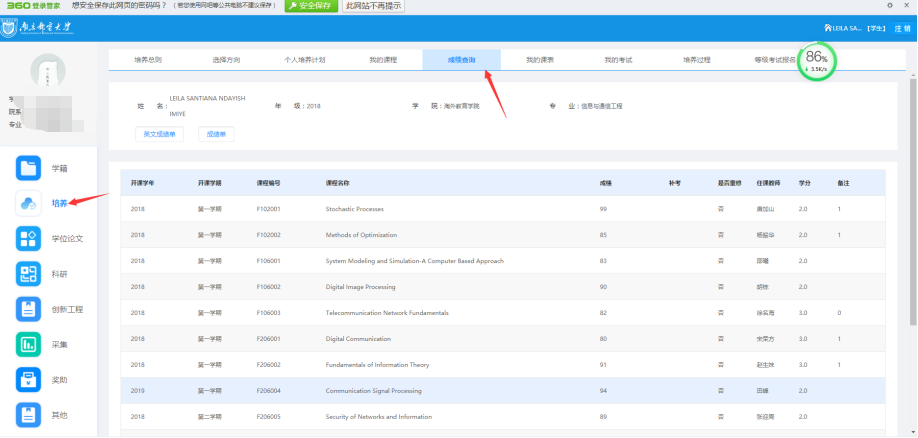Open the 我的考试 tab
Image resolution: width=918 pixels, height=438 pixels.
pyautogui.click(x=618, y=60)
